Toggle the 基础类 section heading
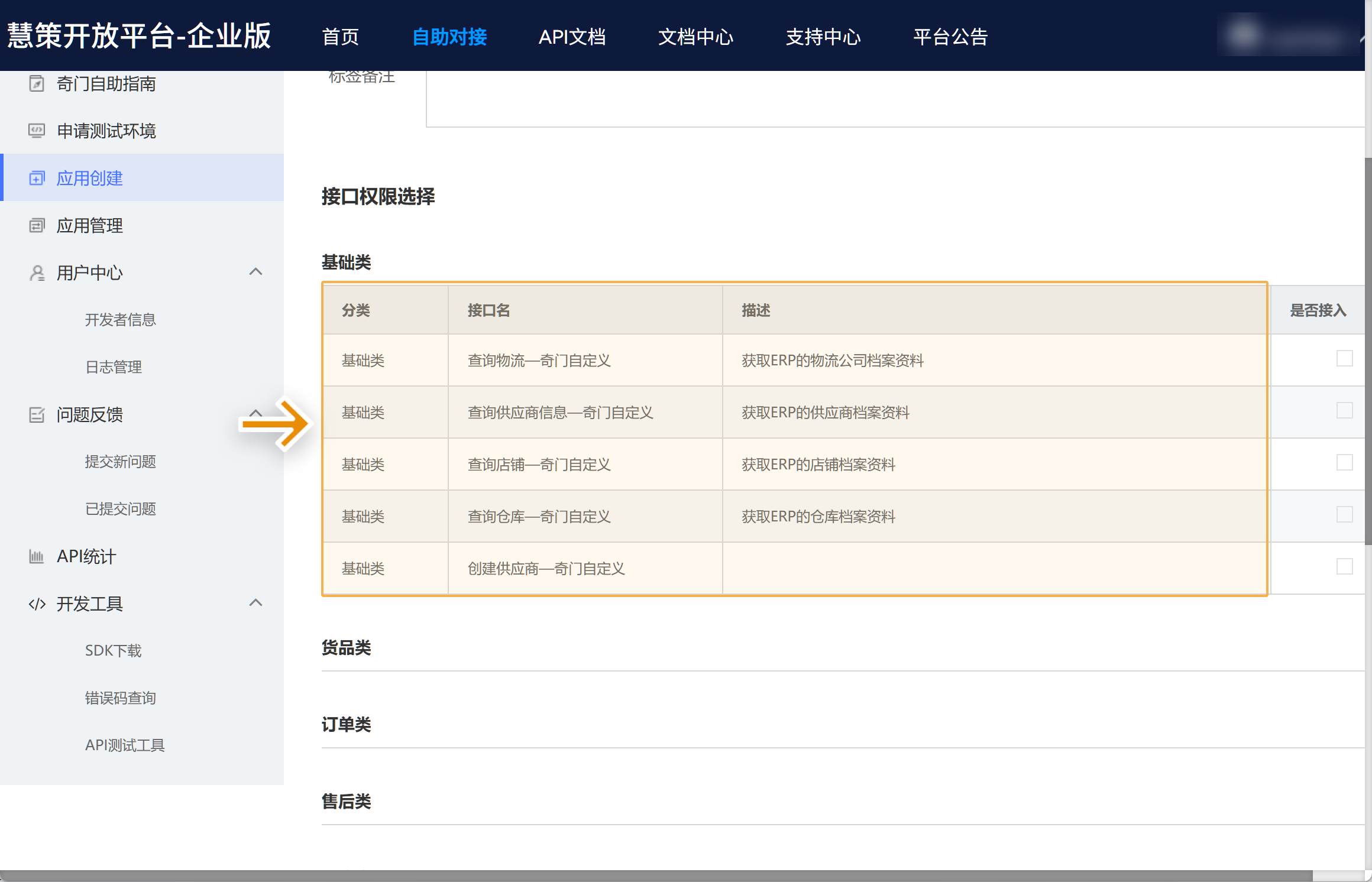 click(346, 262)
